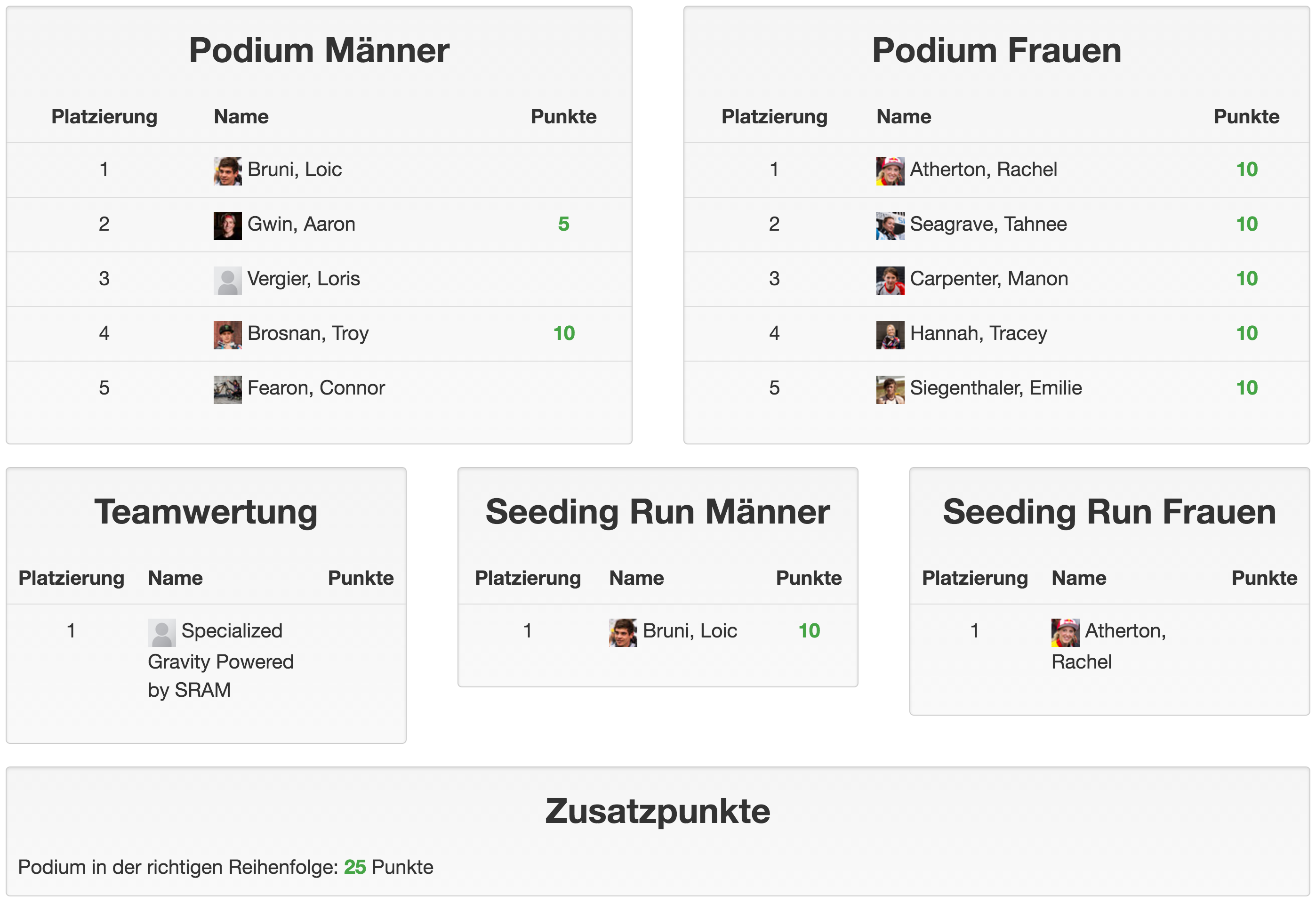Select the name Gwin, Aaron
The width and height of the screenshot is (1316, 903).
click(x=301, y=224)
